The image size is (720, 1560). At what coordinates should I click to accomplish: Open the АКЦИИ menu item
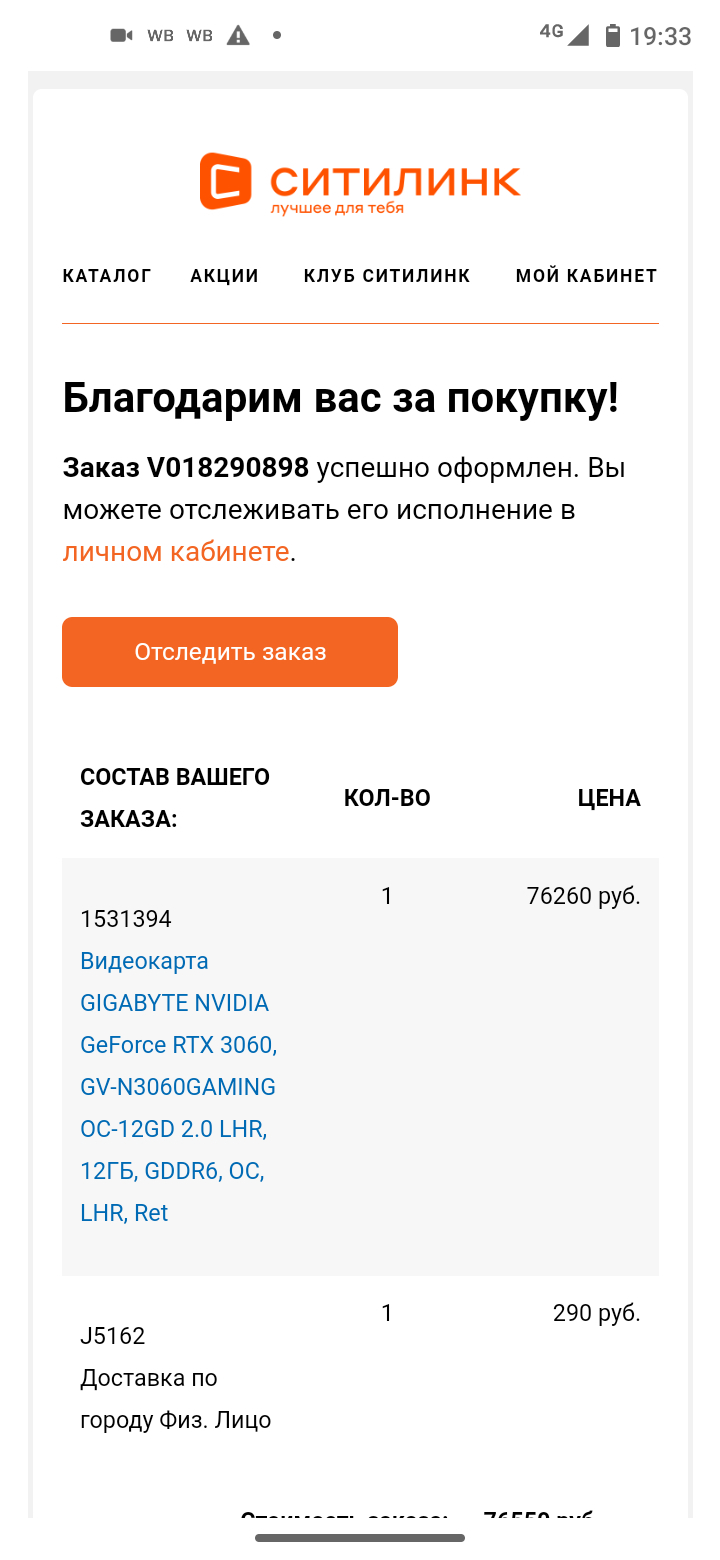(225, 276)
